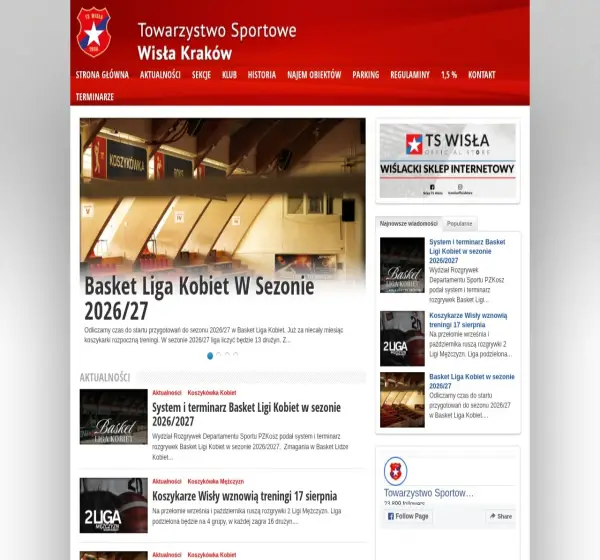Open article System i terminarz Basket Ligi Kobiet w sezonie 2026/2027
Screen dimensions: 600x560
[x=246, y=414]
